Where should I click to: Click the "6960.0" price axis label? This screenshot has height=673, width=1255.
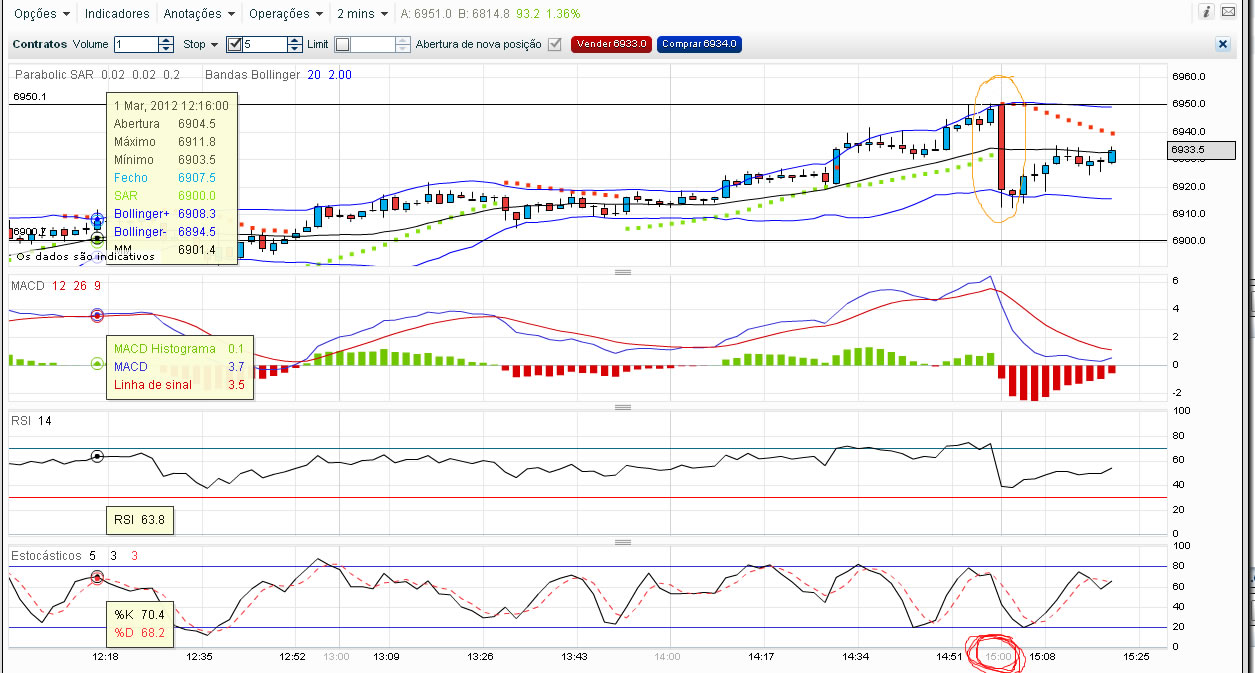[1188, 76]
